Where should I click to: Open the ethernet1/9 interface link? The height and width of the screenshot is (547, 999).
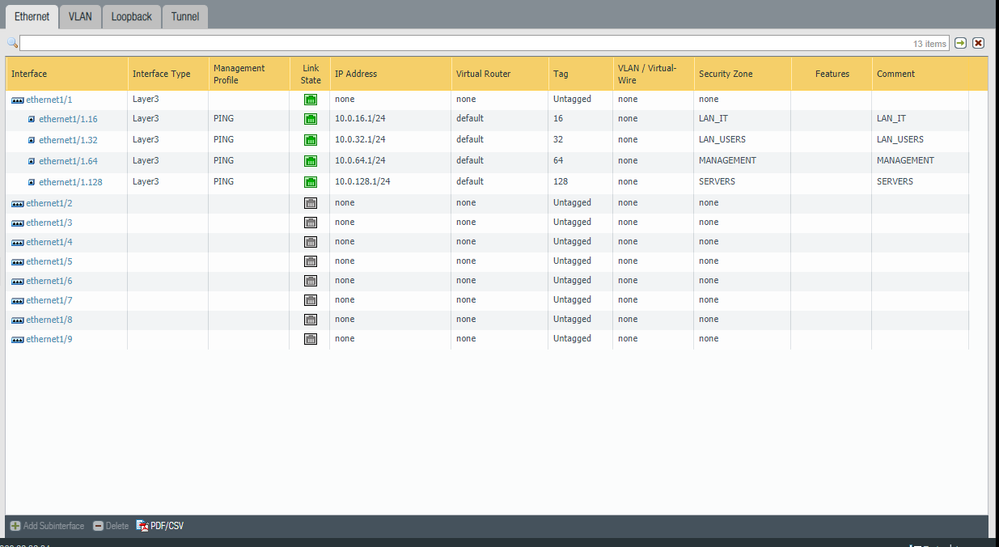coord(49,339)
